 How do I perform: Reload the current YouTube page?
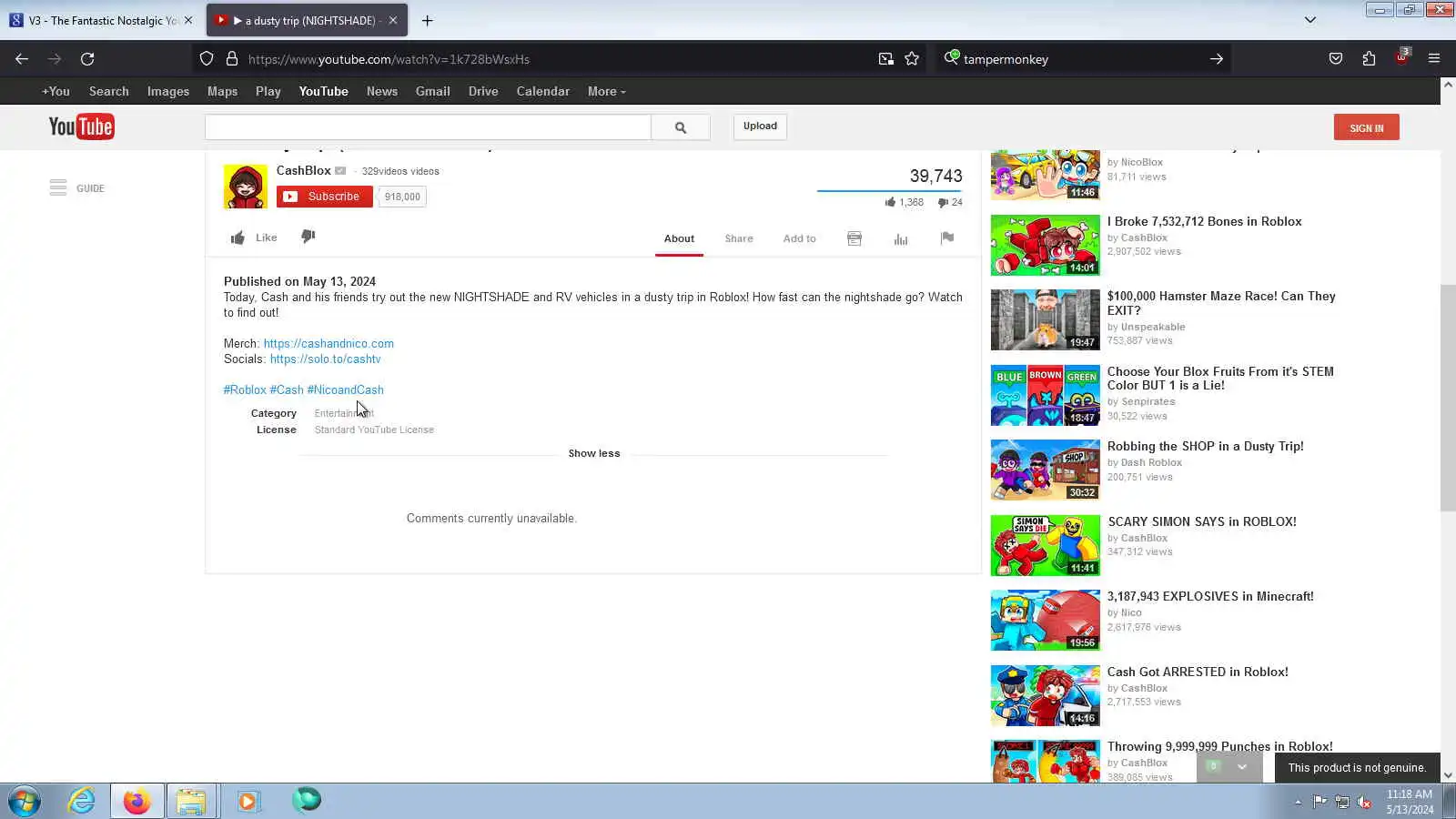(x=87, y=59)
